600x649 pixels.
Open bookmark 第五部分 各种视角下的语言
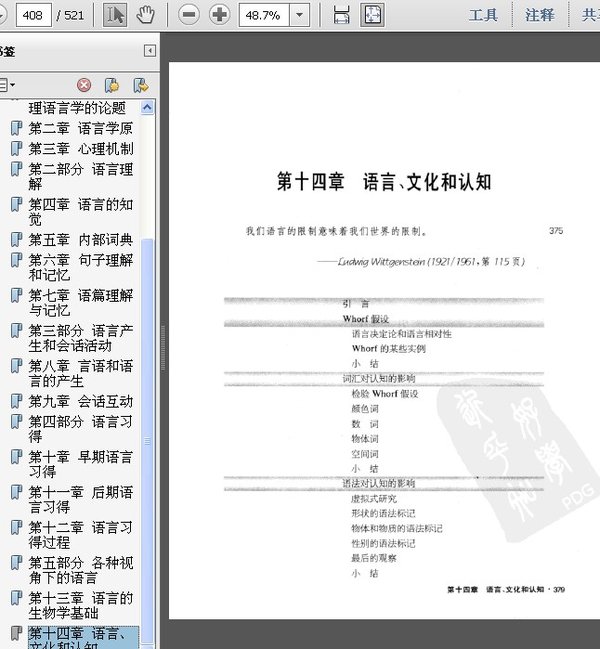coord(81,570)
